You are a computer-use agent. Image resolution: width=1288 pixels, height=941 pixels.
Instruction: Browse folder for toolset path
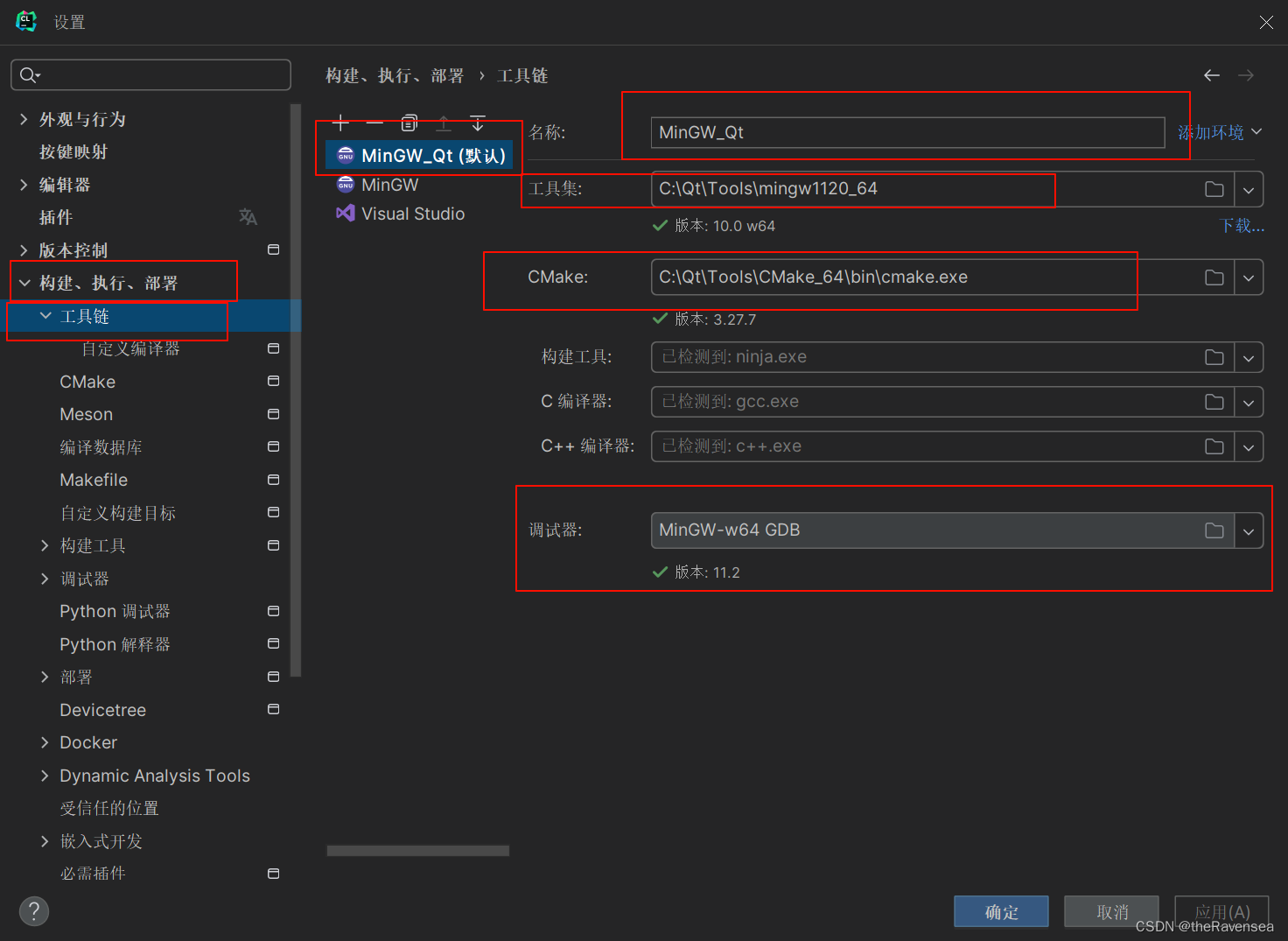(x=1214, y=189)
